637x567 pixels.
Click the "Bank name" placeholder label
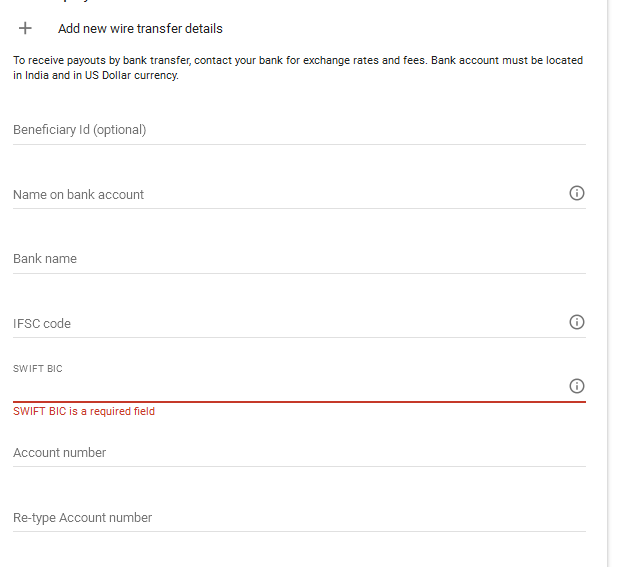(x=45, y=259)
